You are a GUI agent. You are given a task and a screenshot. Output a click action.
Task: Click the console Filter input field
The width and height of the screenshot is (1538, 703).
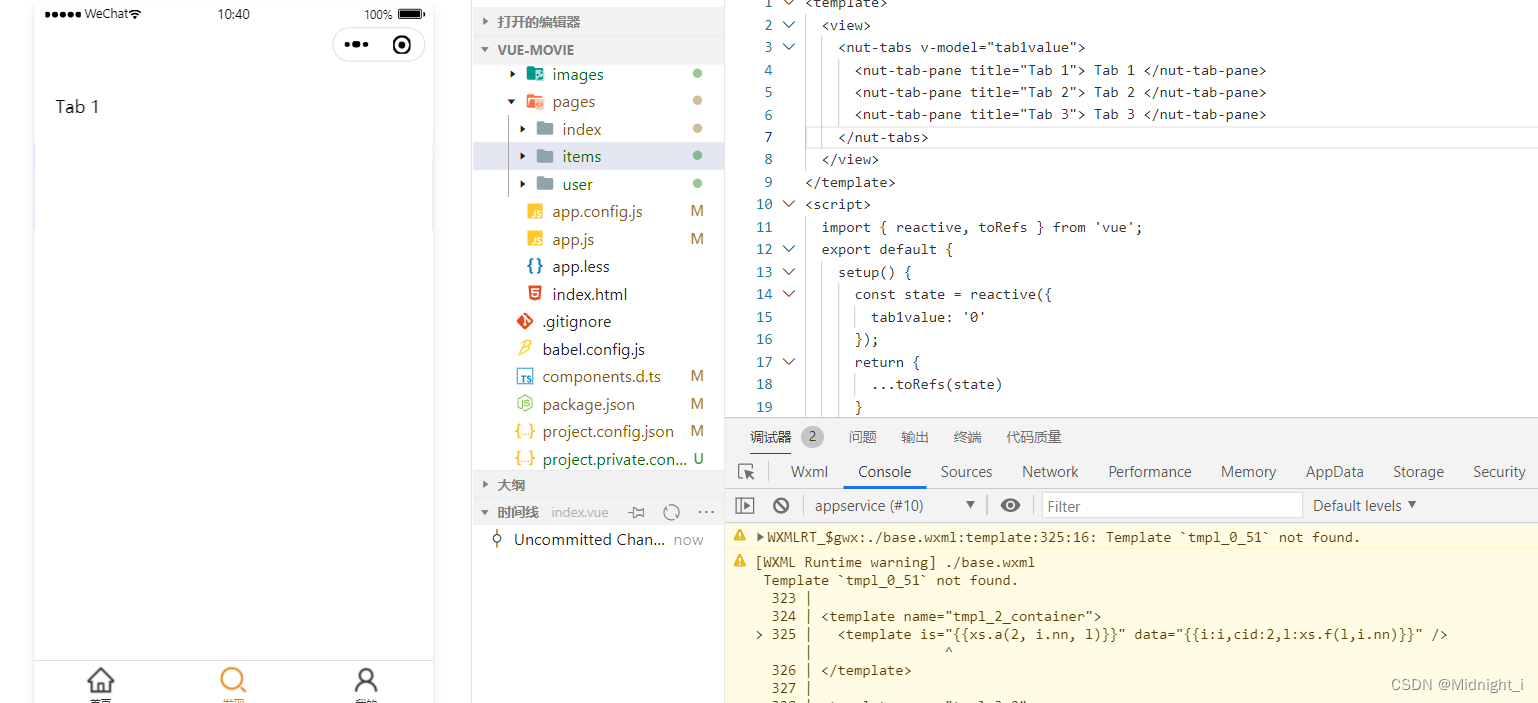[x=1172, y=506]
